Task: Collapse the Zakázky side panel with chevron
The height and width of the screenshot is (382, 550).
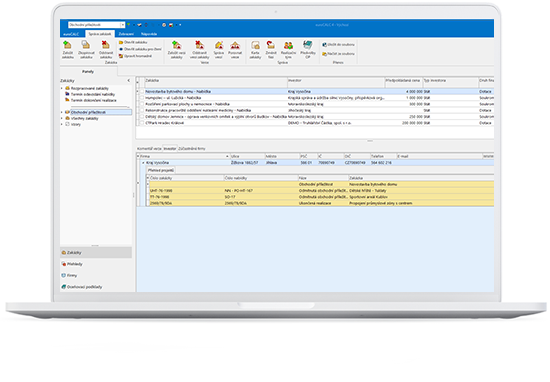Action: 128,81
